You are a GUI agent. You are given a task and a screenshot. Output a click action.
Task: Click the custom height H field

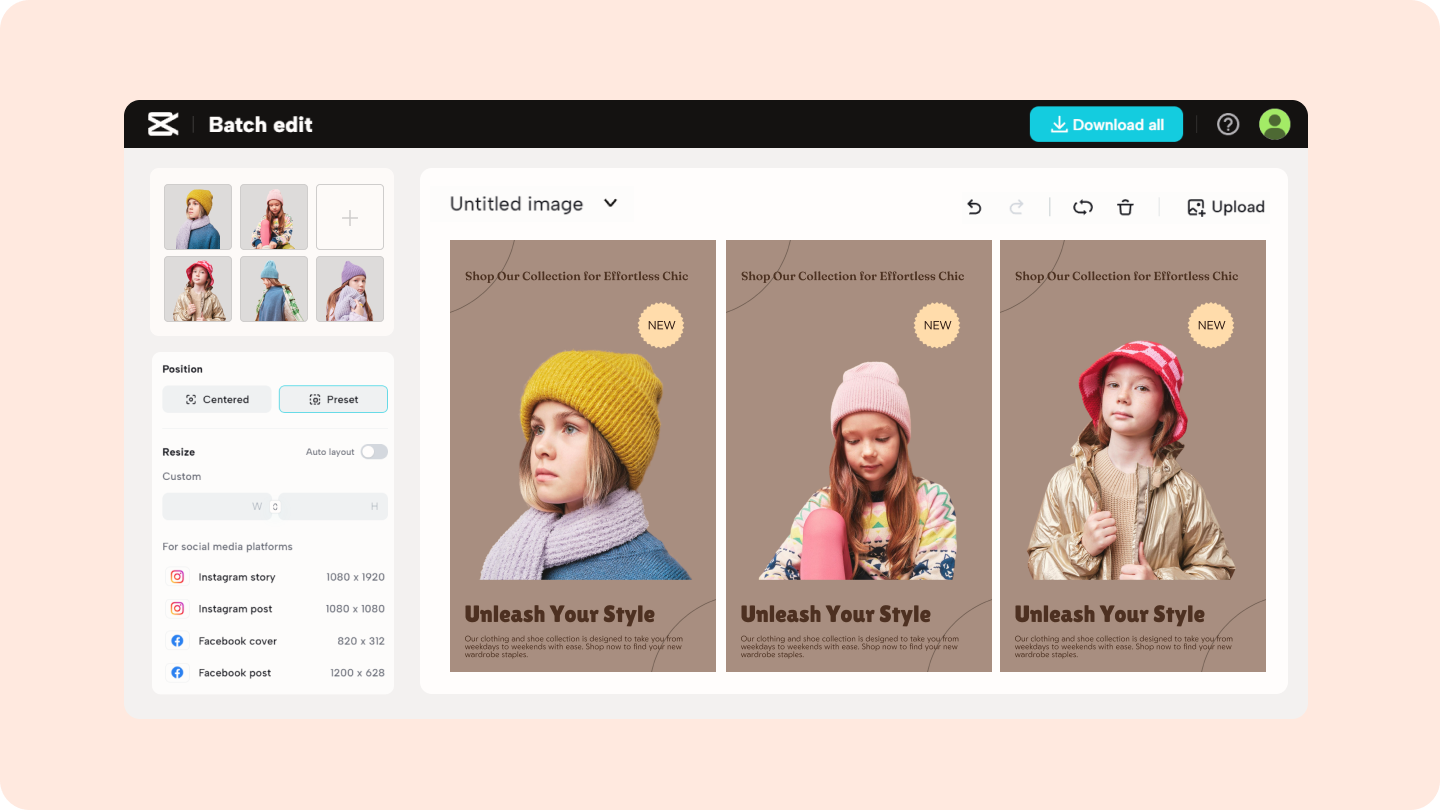334,507
